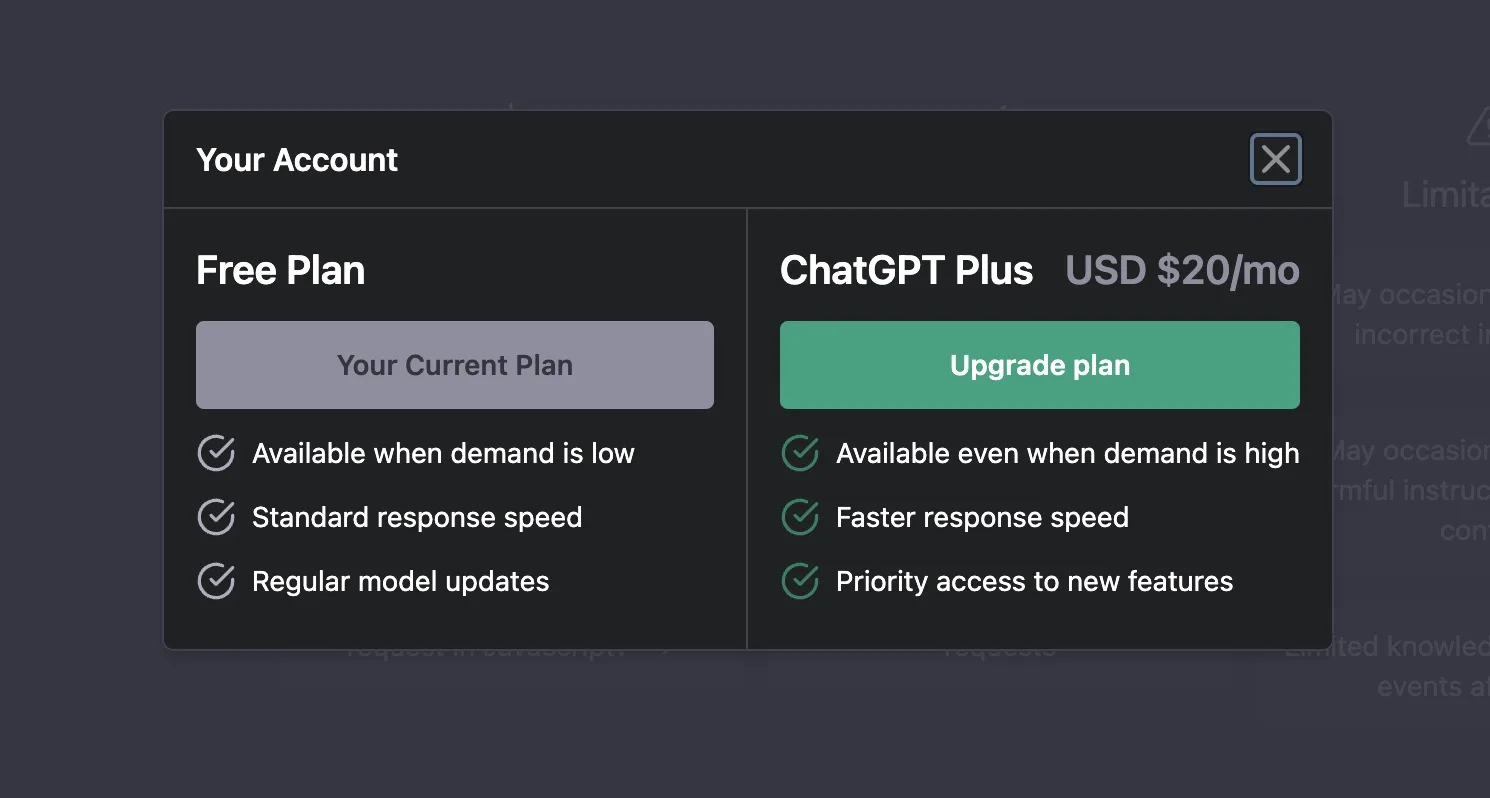Click the Standard response speed text

point(417,517)
